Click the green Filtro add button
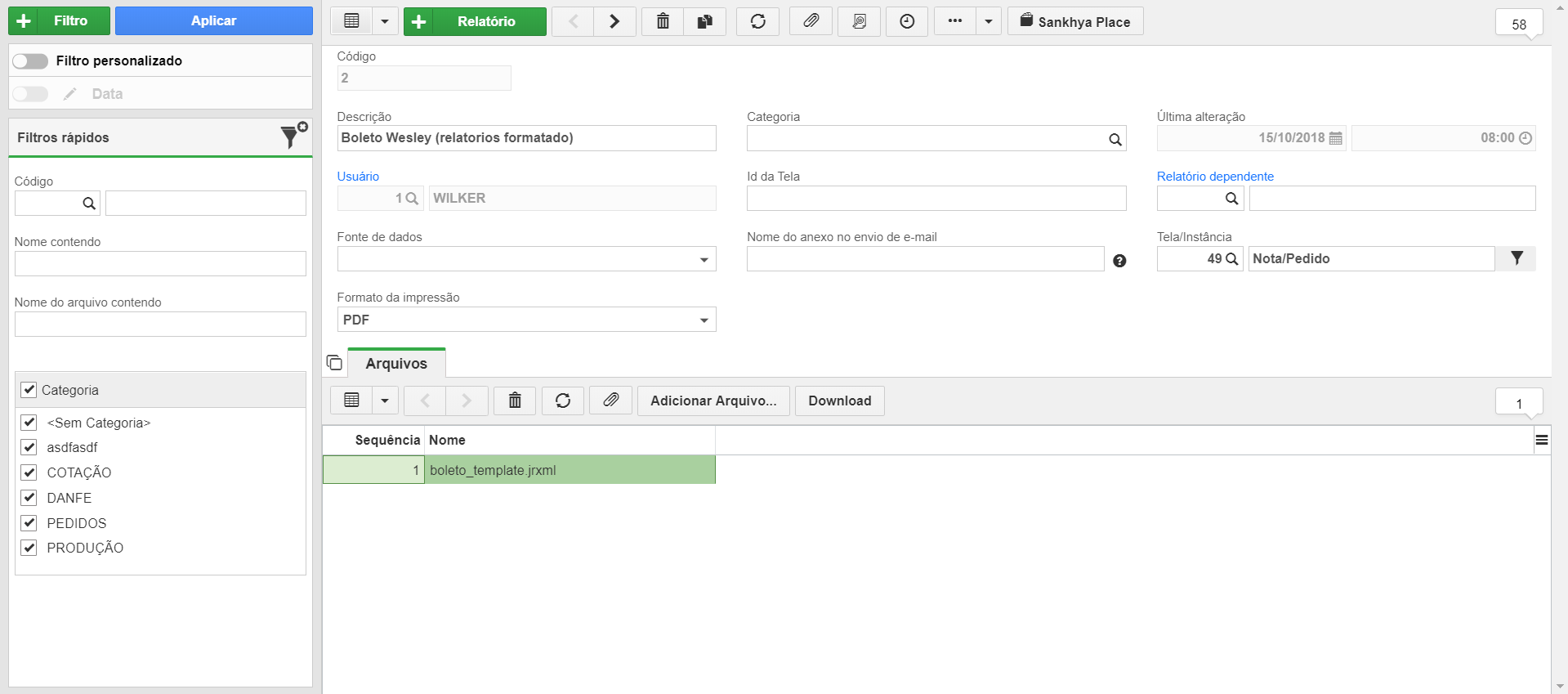Image resolution: width=1568 pixels, height=694 pixels. (x=59, y=20)
